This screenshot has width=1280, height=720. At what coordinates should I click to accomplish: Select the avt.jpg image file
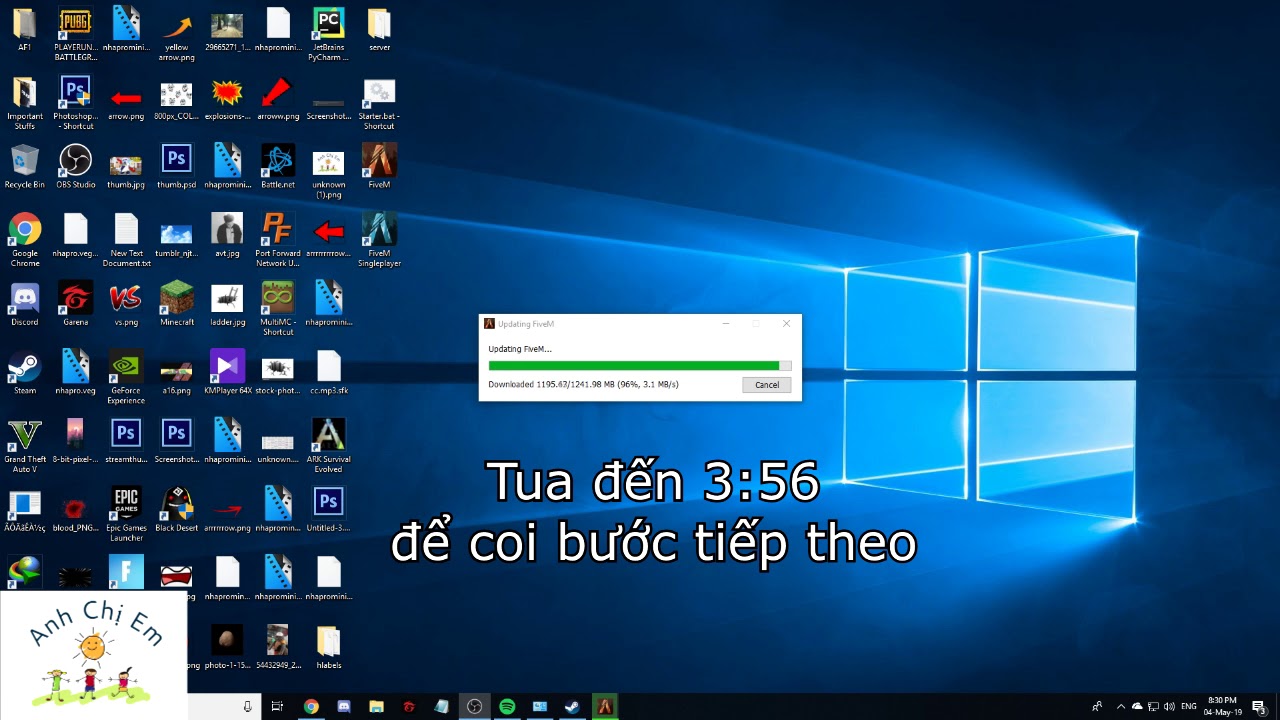[x=227, y=235]
